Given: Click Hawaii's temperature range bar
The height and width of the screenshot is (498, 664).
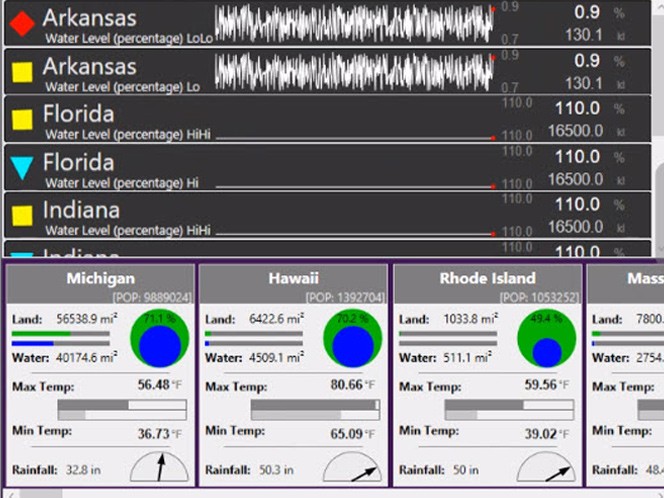Looking at the screenshot, I should pyautogui.click(x=315, y=410).
